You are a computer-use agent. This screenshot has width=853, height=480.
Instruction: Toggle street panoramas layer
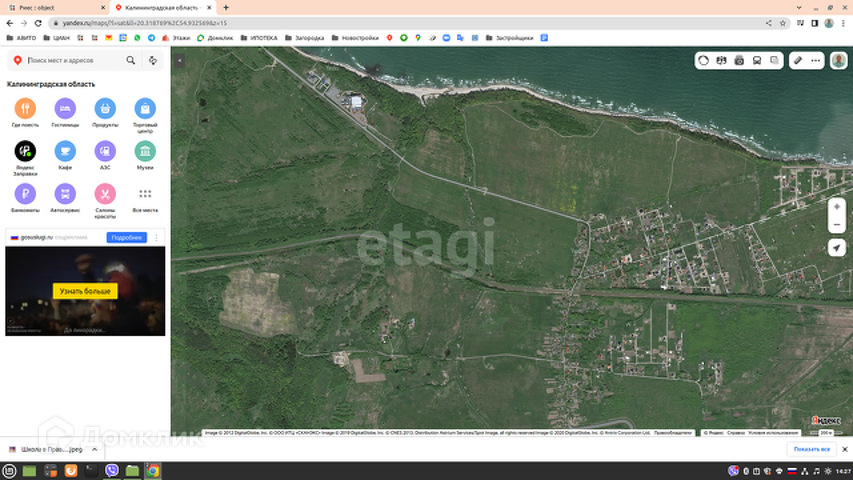(739, 60)
